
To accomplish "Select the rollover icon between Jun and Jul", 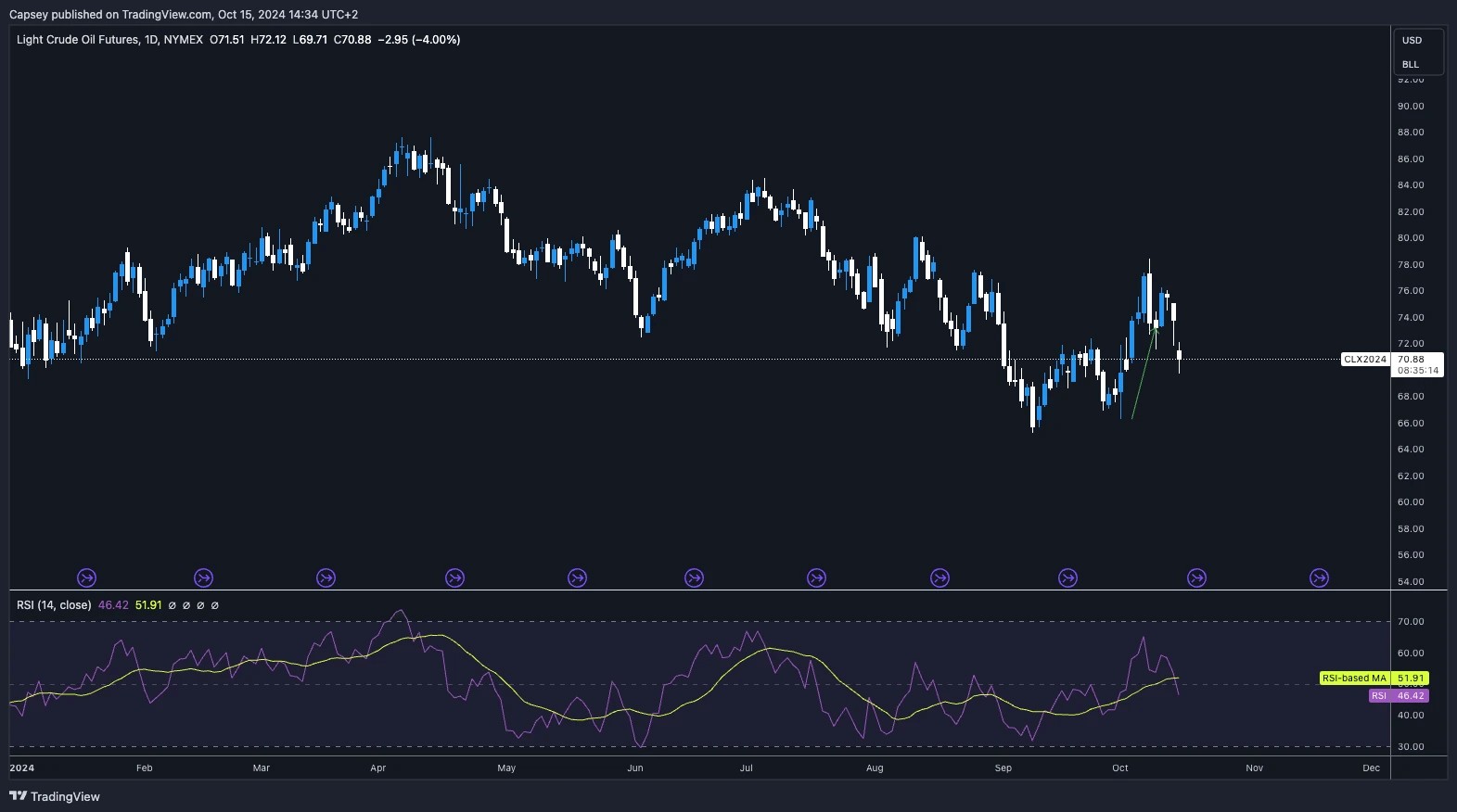I will pos(694,577).
